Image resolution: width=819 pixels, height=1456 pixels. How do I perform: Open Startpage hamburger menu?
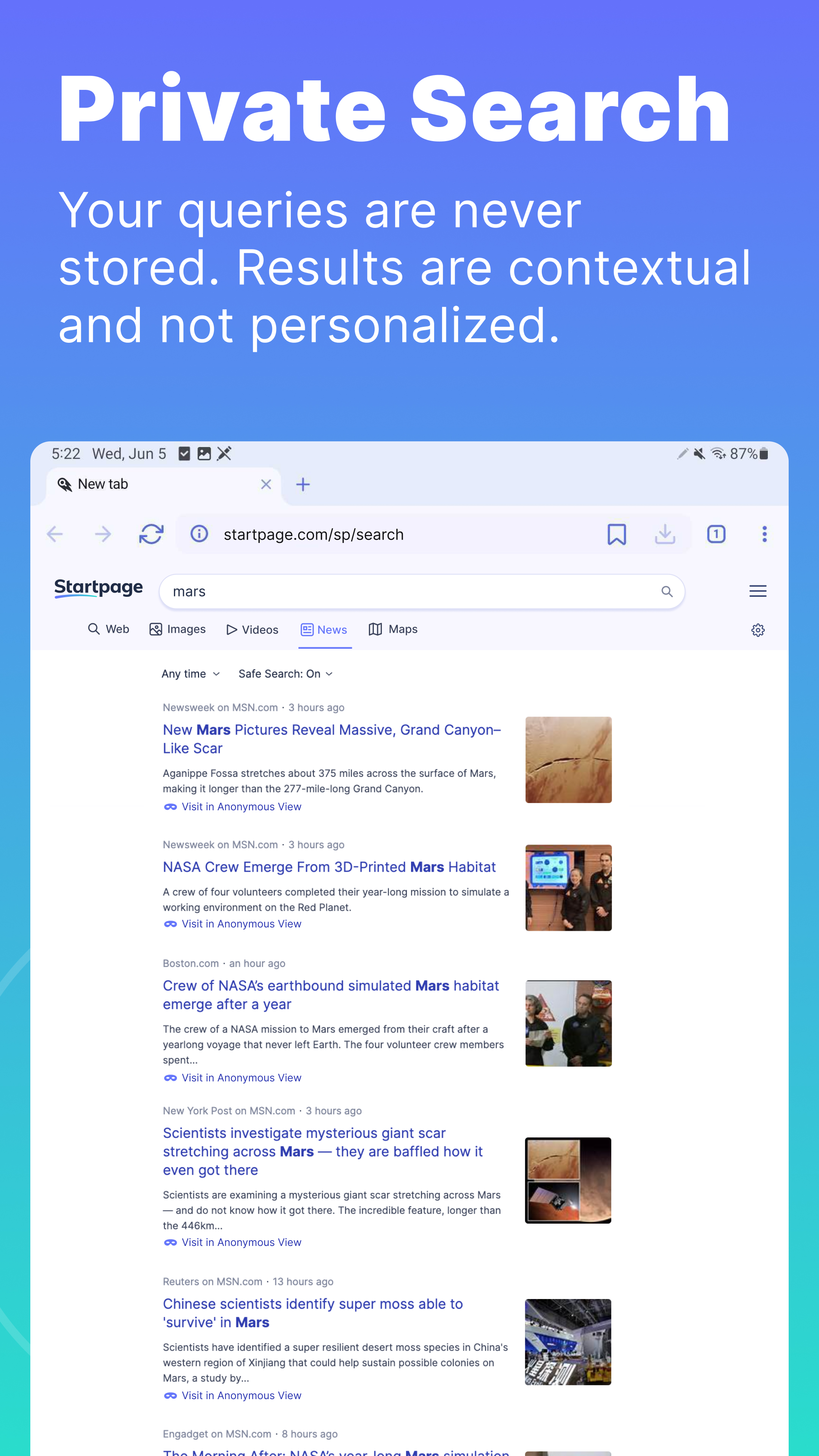(x=758, y=591)
